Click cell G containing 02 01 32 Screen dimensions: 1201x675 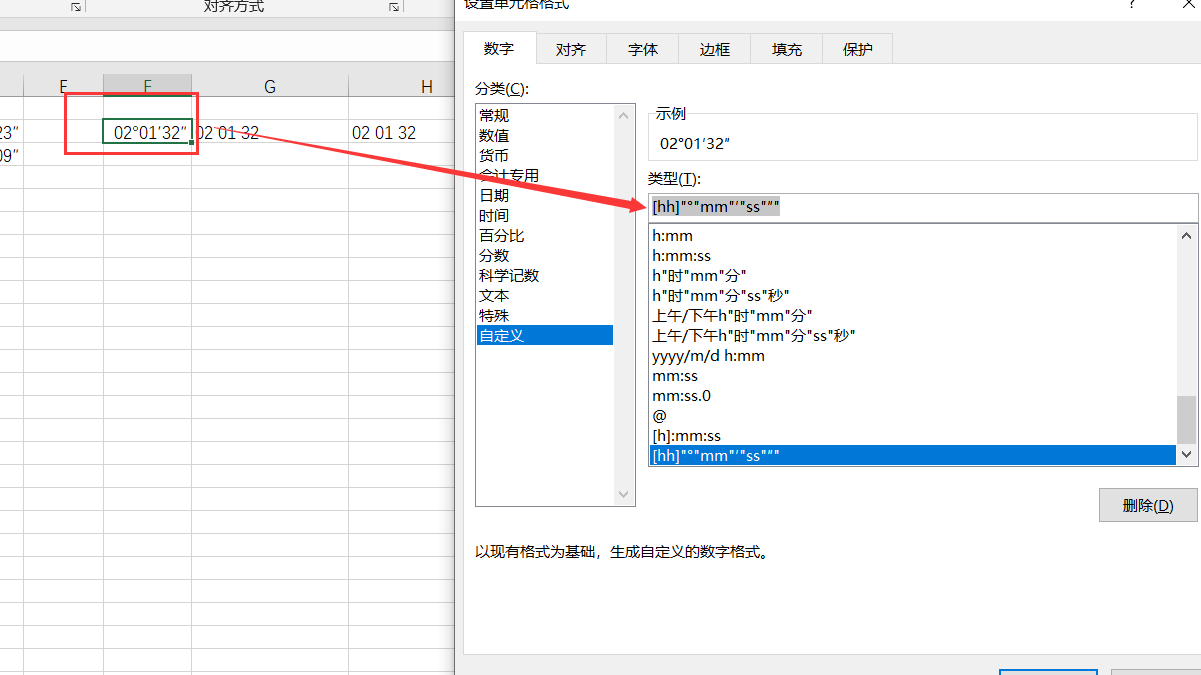270,132
